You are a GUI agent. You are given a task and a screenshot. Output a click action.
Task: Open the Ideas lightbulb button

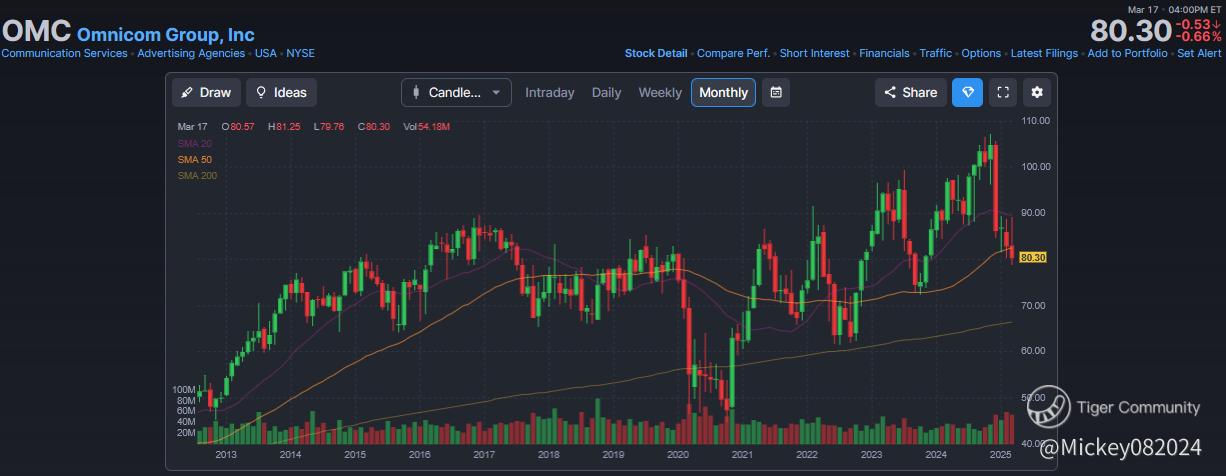coord(281,92)
